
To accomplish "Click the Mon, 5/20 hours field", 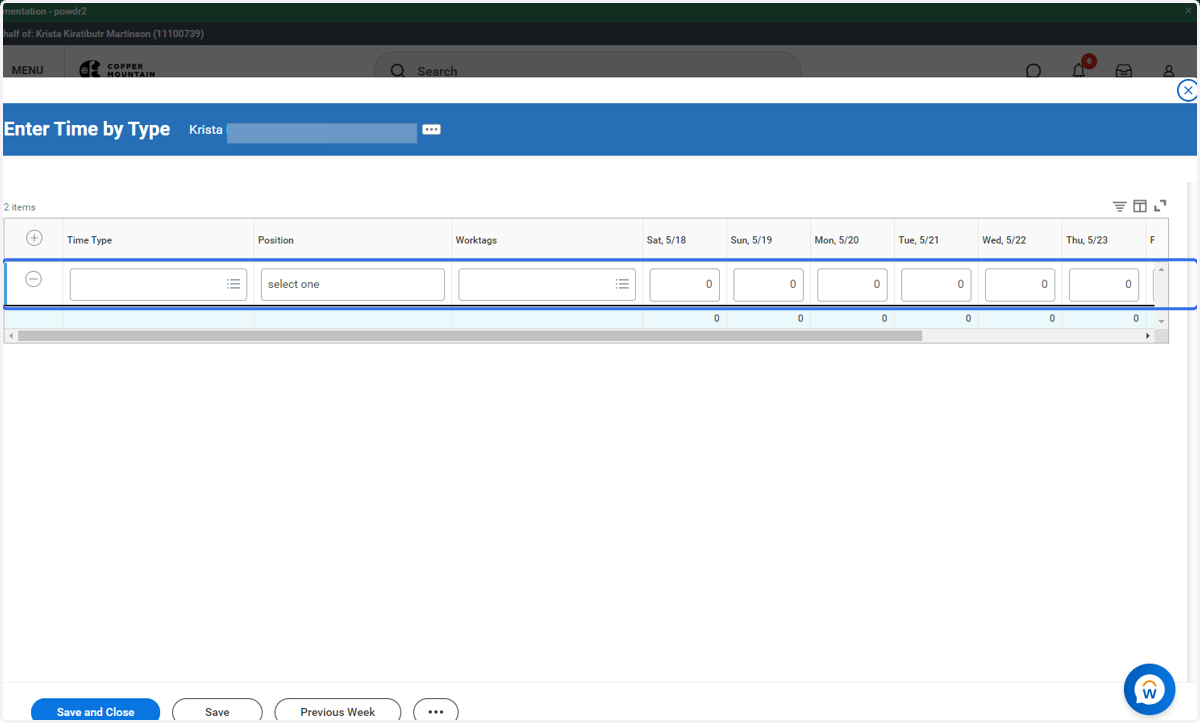I will (x=853, y=284).
